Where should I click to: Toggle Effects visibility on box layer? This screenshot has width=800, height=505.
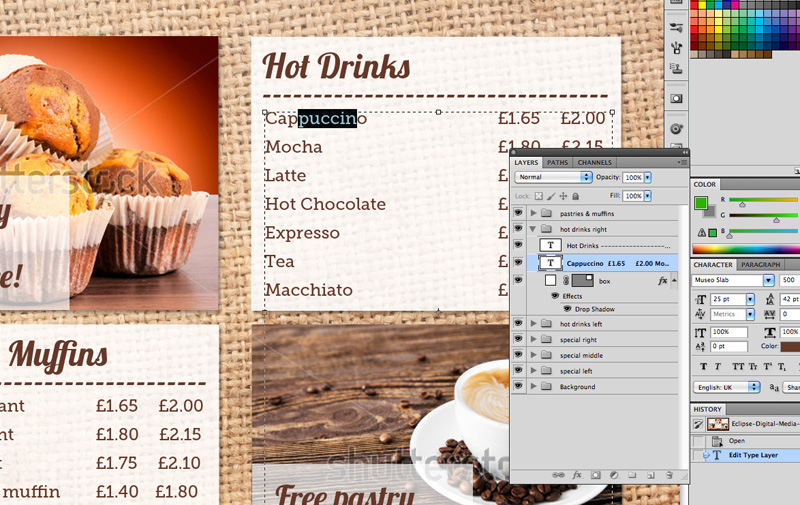pyautogui.click(x=555, y=296)
